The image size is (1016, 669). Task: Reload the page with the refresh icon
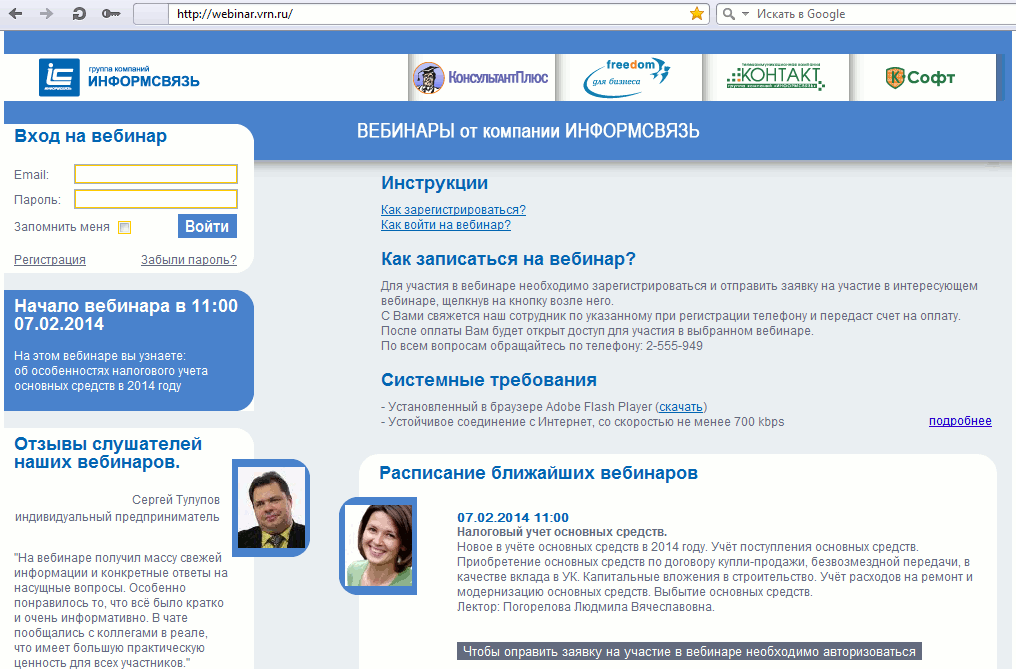click(x=79, y=14)
